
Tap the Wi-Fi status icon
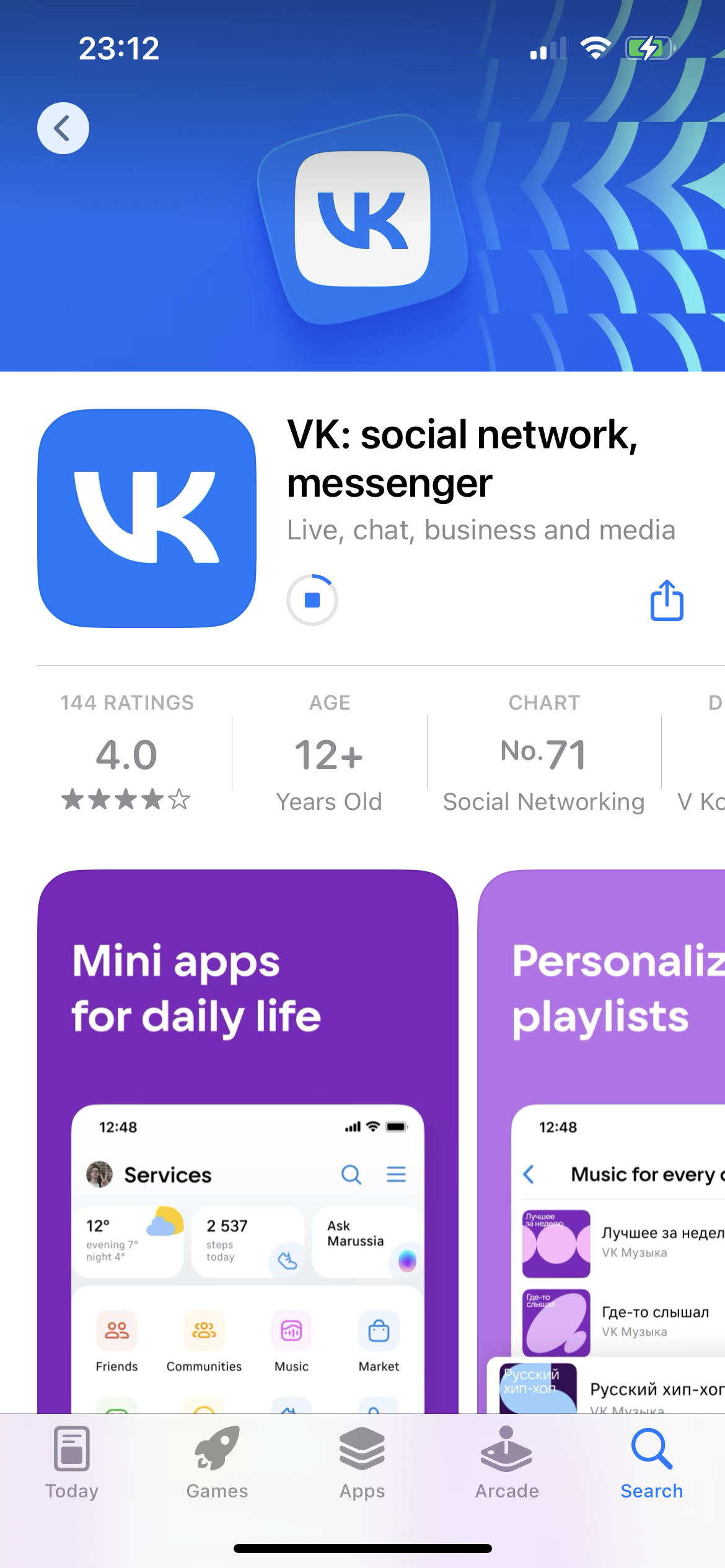595,48
